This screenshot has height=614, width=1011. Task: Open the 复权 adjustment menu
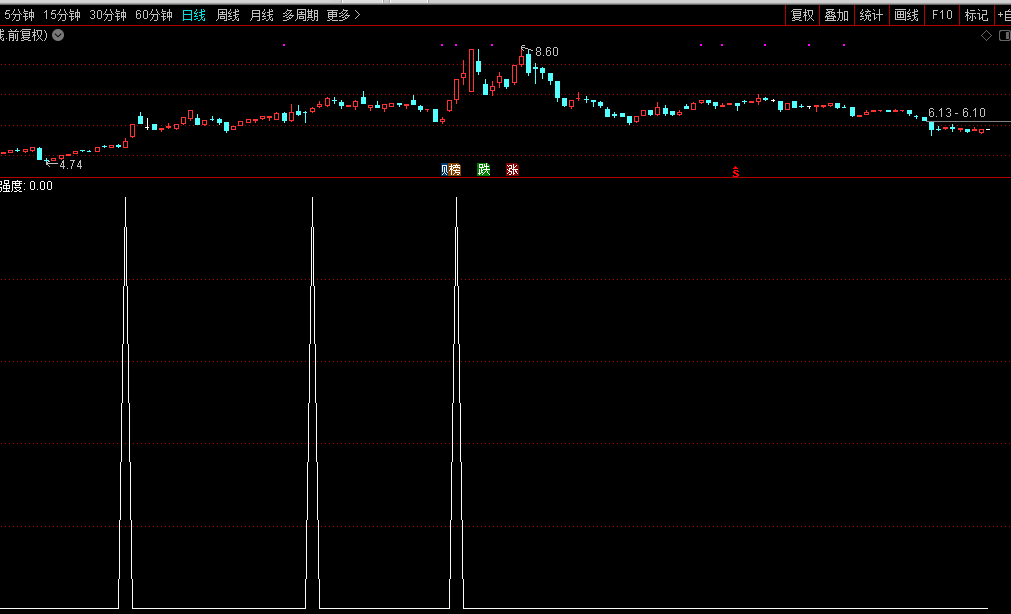[802, 15]
